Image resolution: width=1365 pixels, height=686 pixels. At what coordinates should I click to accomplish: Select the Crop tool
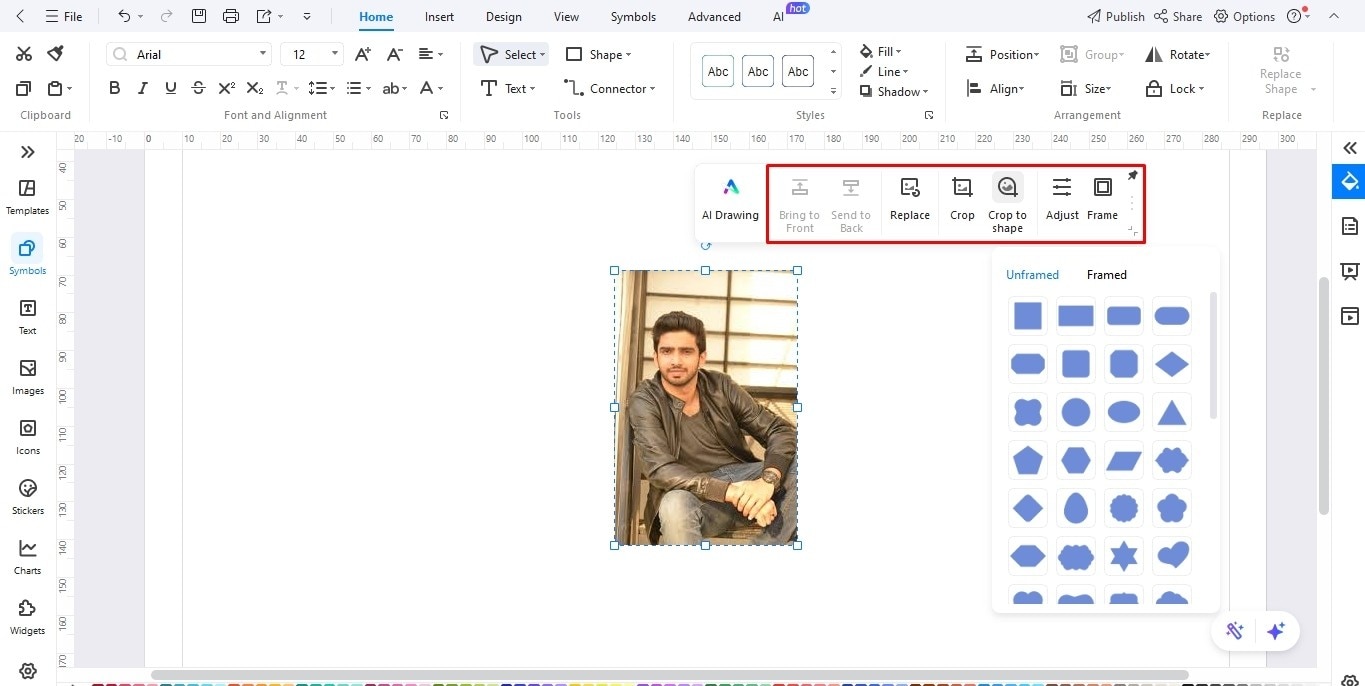pyautogui.click(x=961, y=200)
